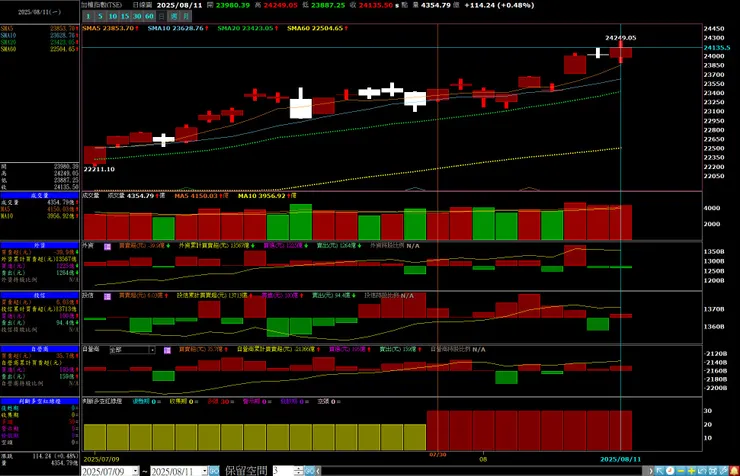Click the 2025/08/11 date axis marker

click(x=621, y=459)
